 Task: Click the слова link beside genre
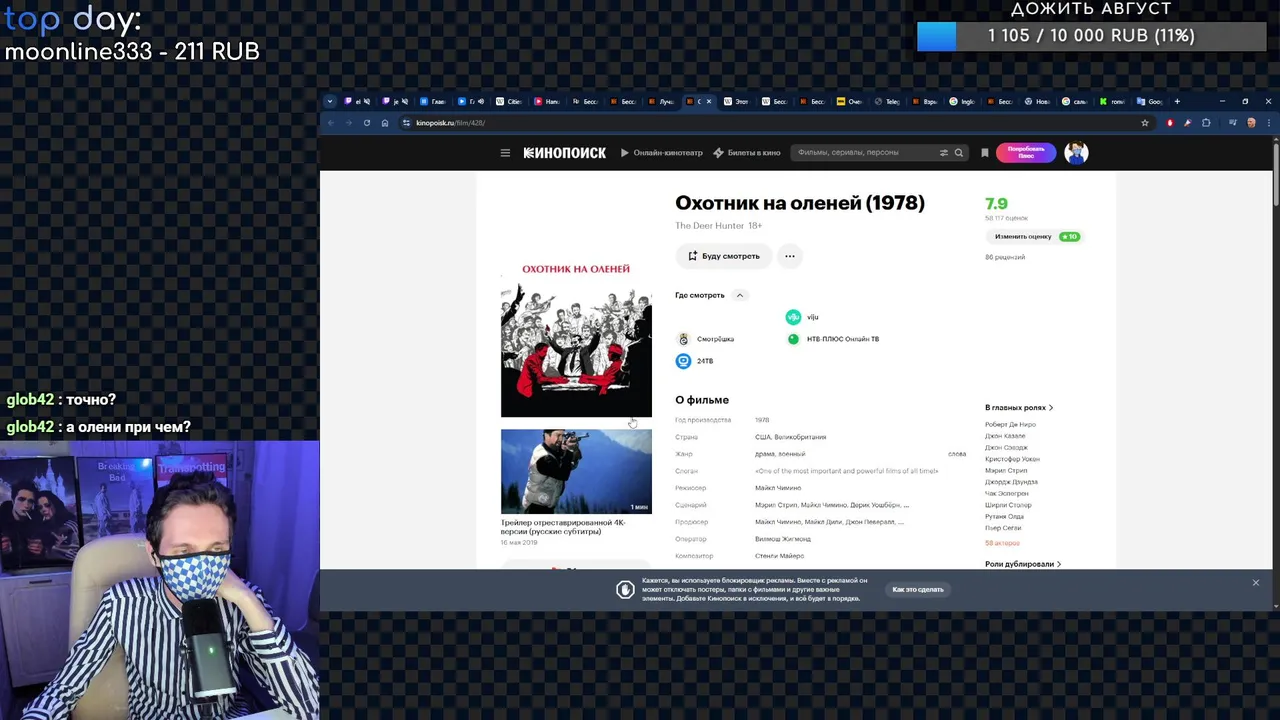(957, 454)
